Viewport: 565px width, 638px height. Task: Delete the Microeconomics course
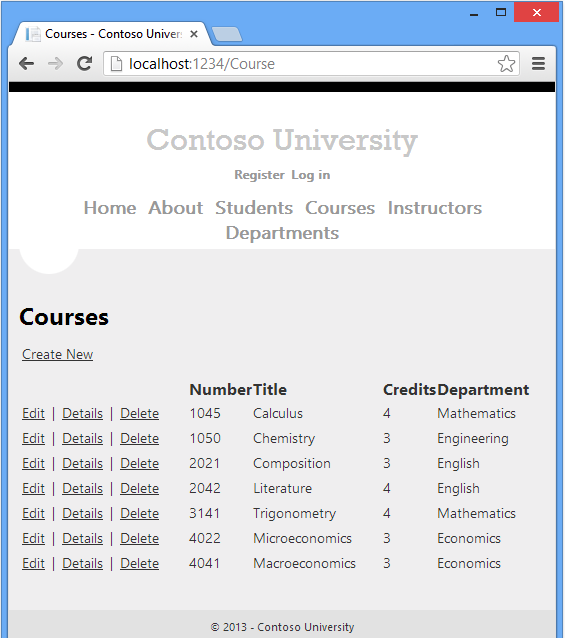coord(140,538)
